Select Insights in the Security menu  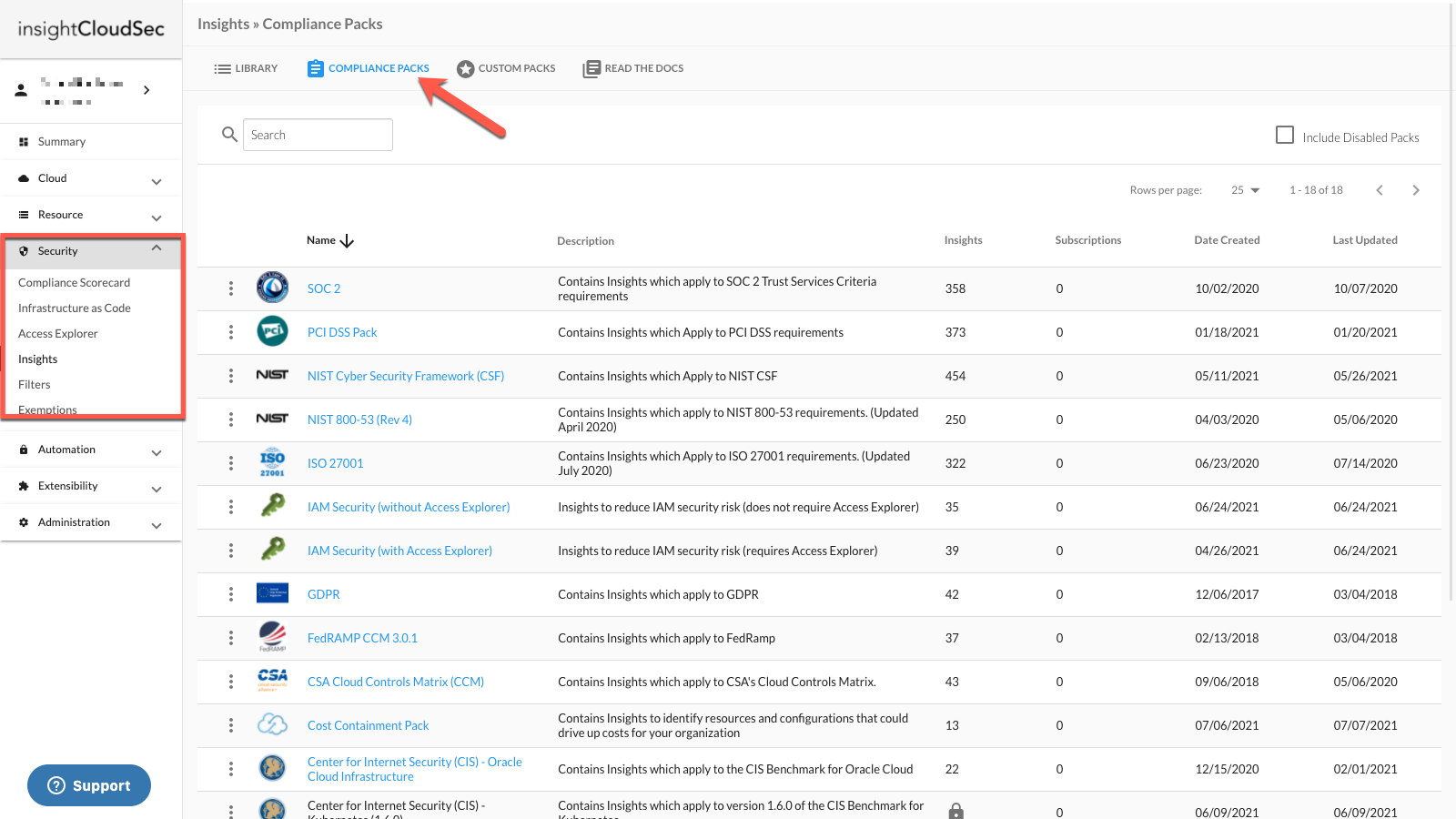coord(37,359)
